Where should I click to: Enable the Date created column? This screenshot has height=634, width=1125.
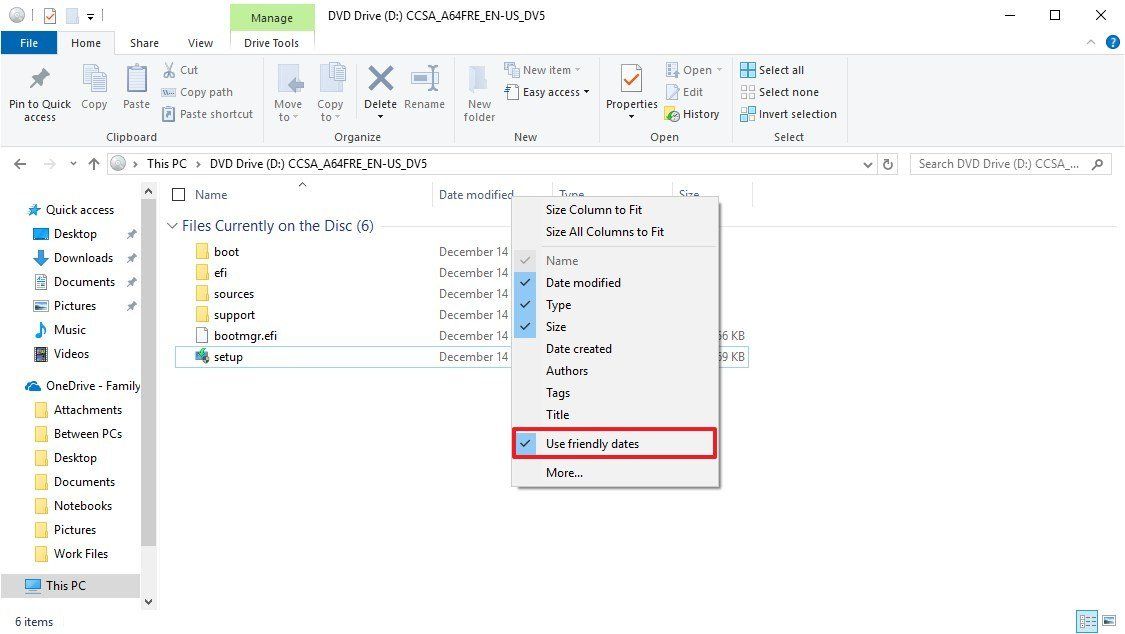578,348
